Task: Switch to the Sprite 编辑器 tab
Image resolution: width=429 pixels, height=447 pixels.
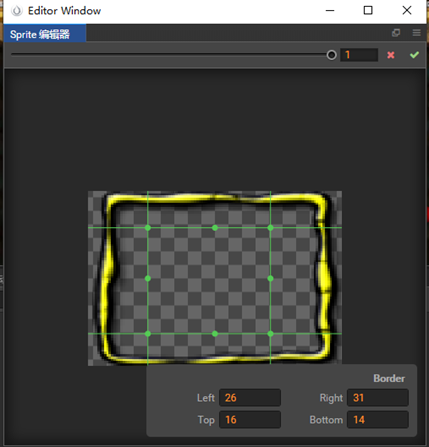Action: coord(45,34)
